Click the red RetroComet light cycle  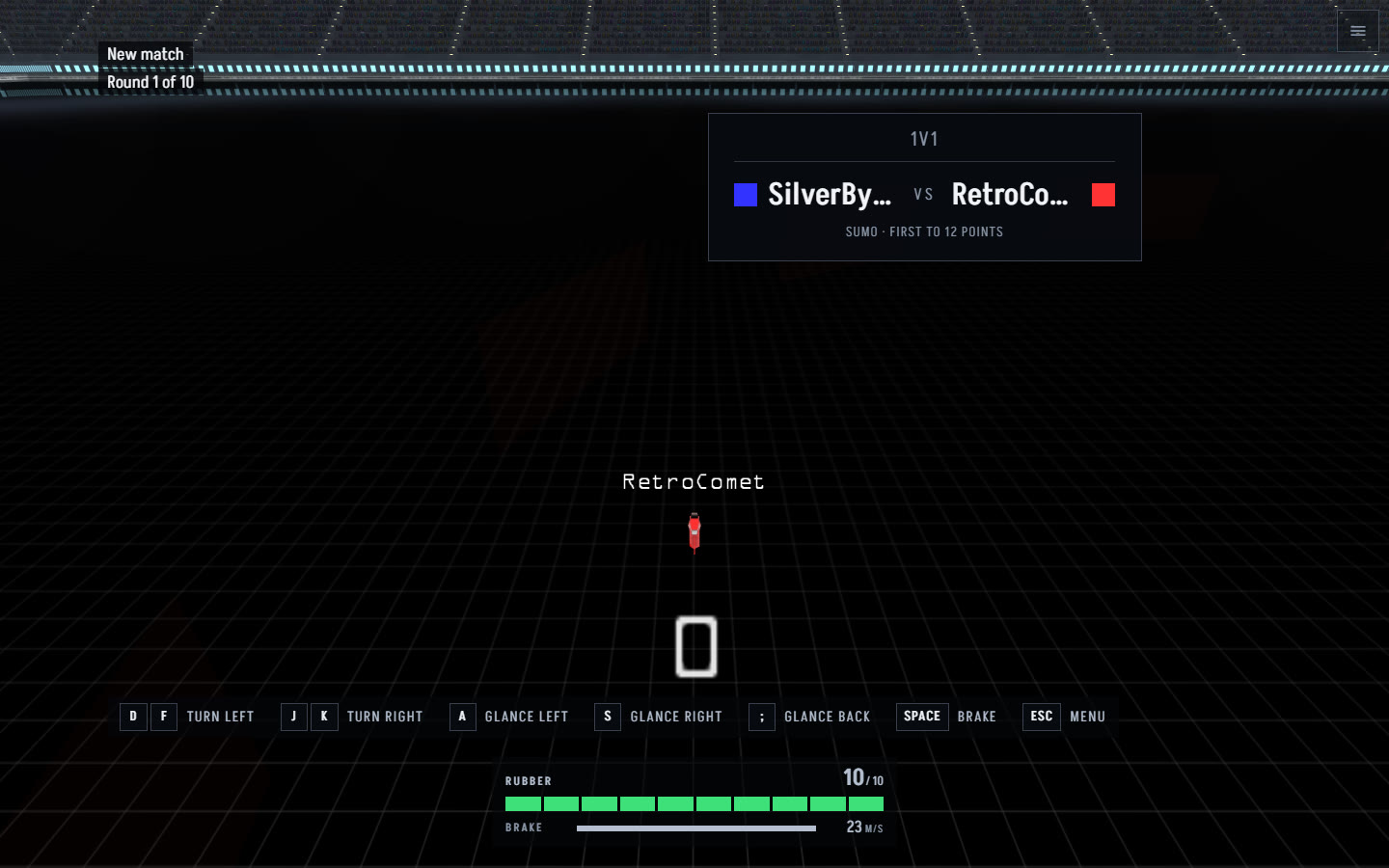pyautogui.click(x=694, y=532)
